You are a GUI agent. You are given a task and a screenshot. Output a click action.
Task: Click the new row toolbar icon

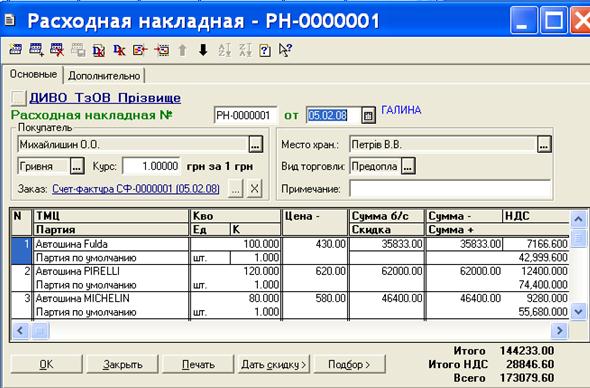pyautogui.click(x=16, y=49)
